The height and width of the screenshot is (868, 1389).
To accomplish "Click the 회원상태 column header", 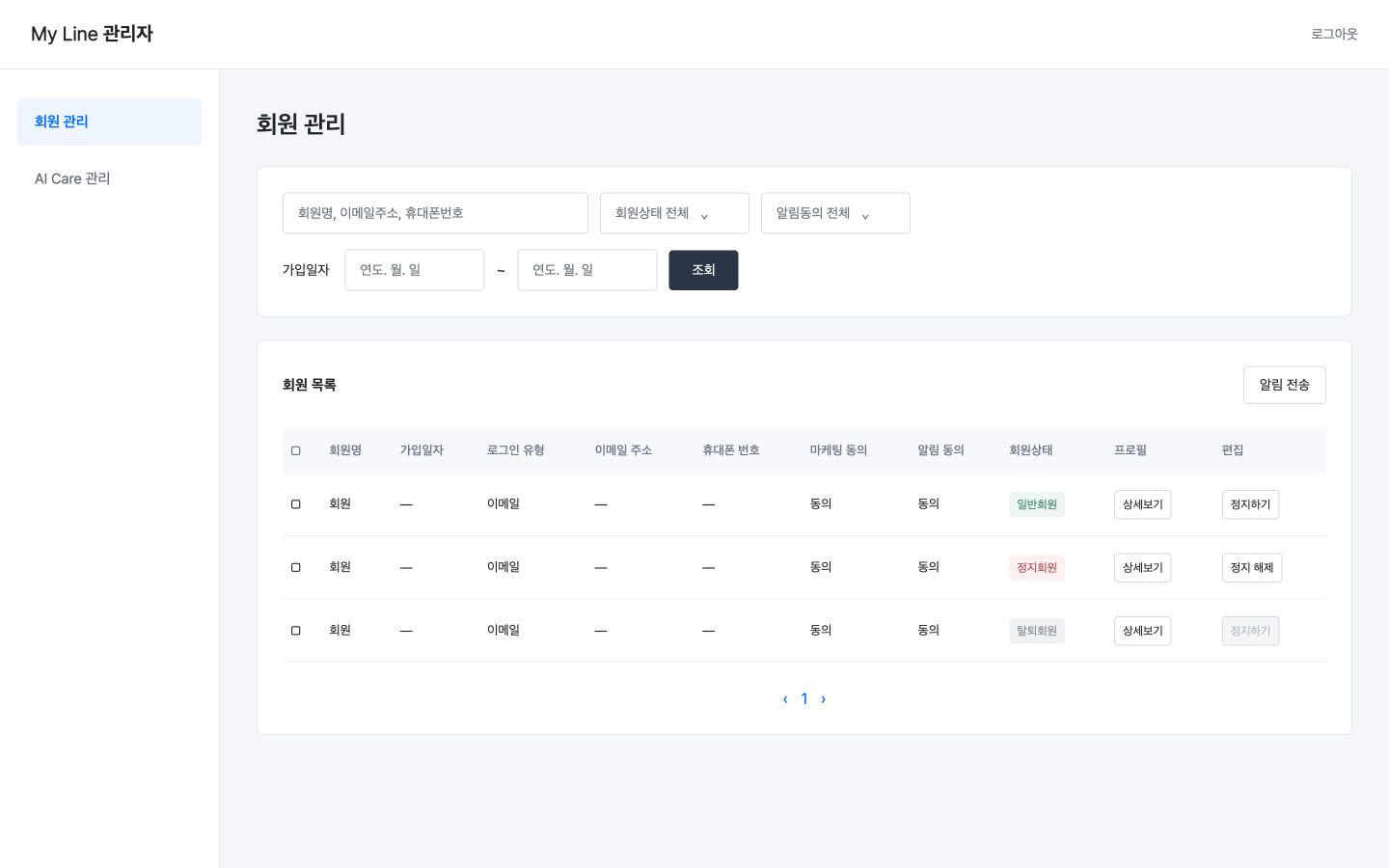I will 1031,450.
